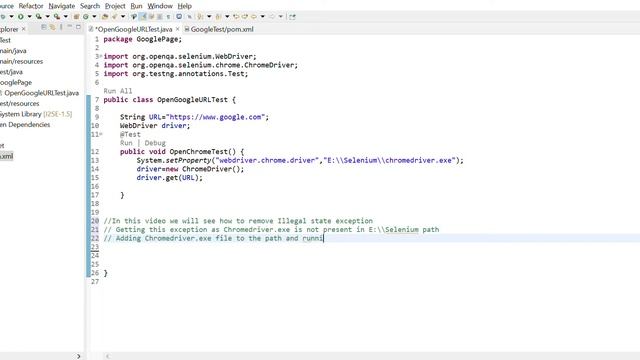Click the "webdriver.chrome.driver" string literal
Viewport: 640px width, 360px height.
(x=267, y=160)
